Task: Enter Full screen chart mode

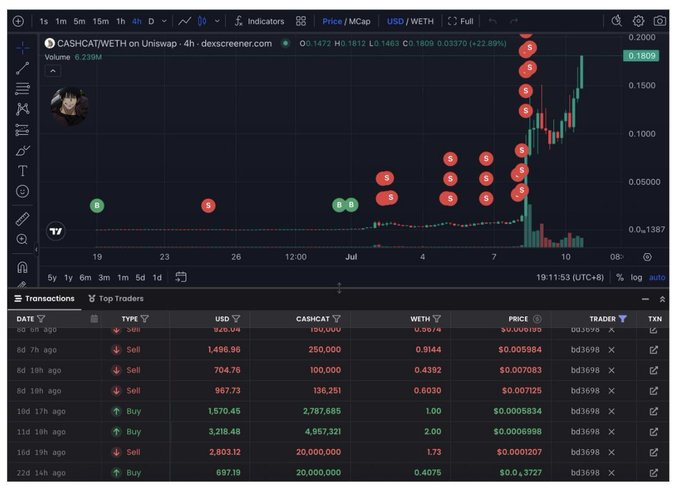Action: pyautogui.click(x=461, y=21)
